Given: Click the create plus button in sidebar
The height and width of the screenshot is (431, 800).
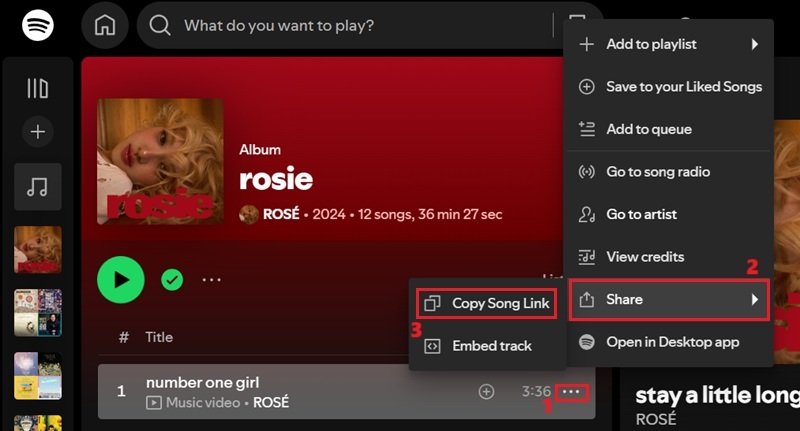Looking at the screenshot, I should pyautogui.click(x=38, y=132).
